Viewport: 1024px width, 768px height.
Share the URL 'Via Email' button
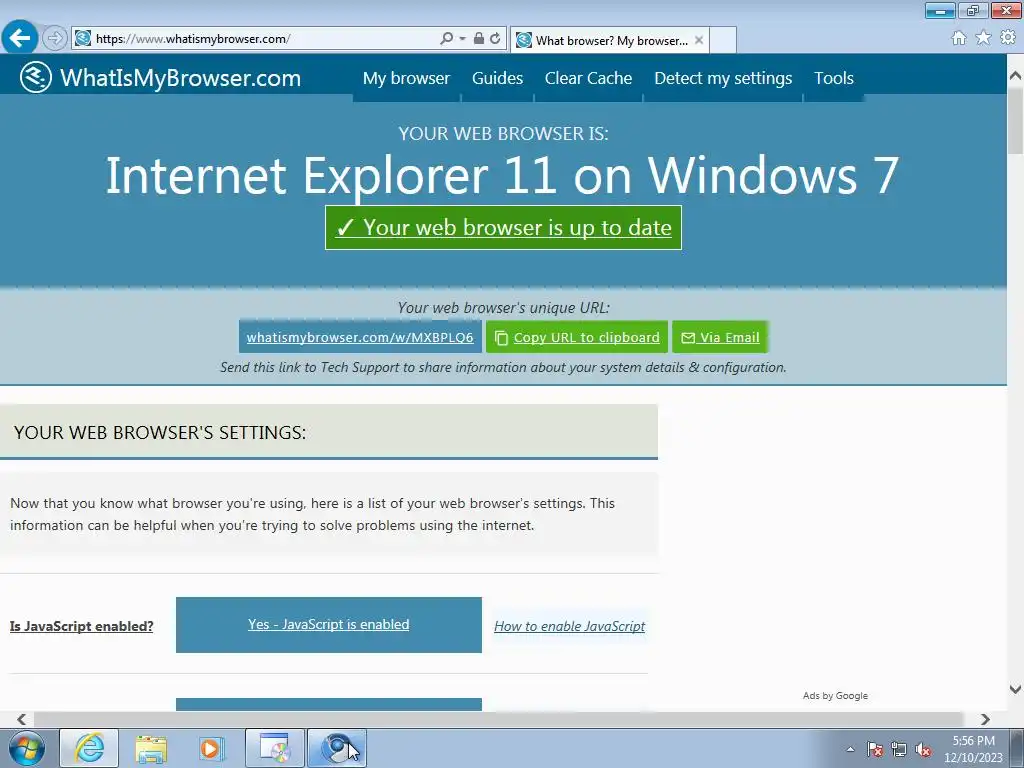(720, 337)
